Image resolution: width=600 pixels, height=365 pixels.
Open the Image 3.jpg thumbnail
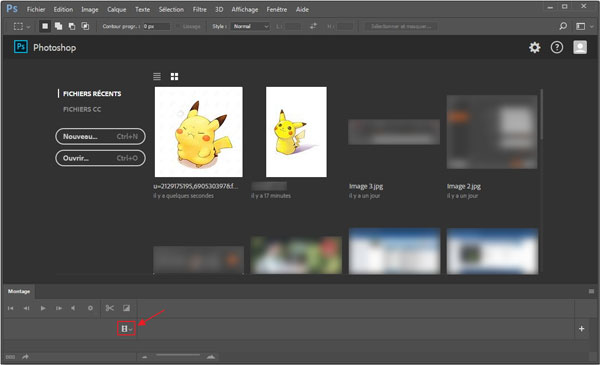(x=394, y=132)
